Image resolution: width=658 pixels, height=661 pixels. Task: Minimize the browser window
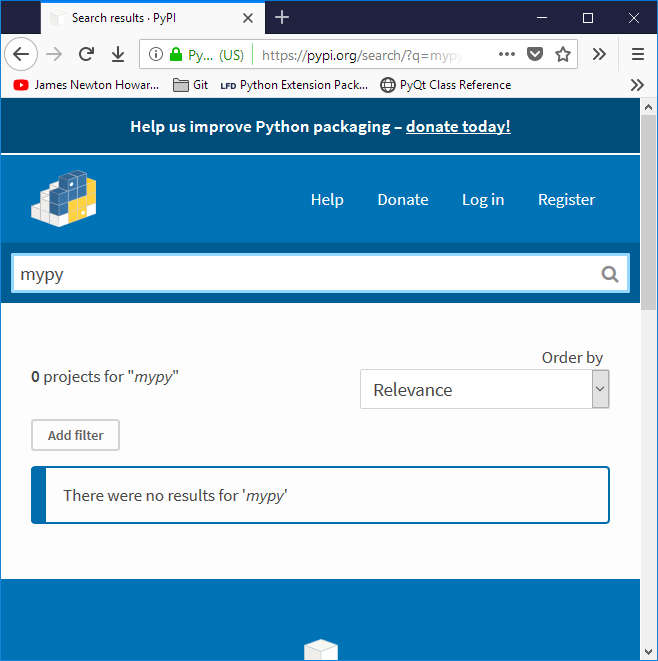542,18
